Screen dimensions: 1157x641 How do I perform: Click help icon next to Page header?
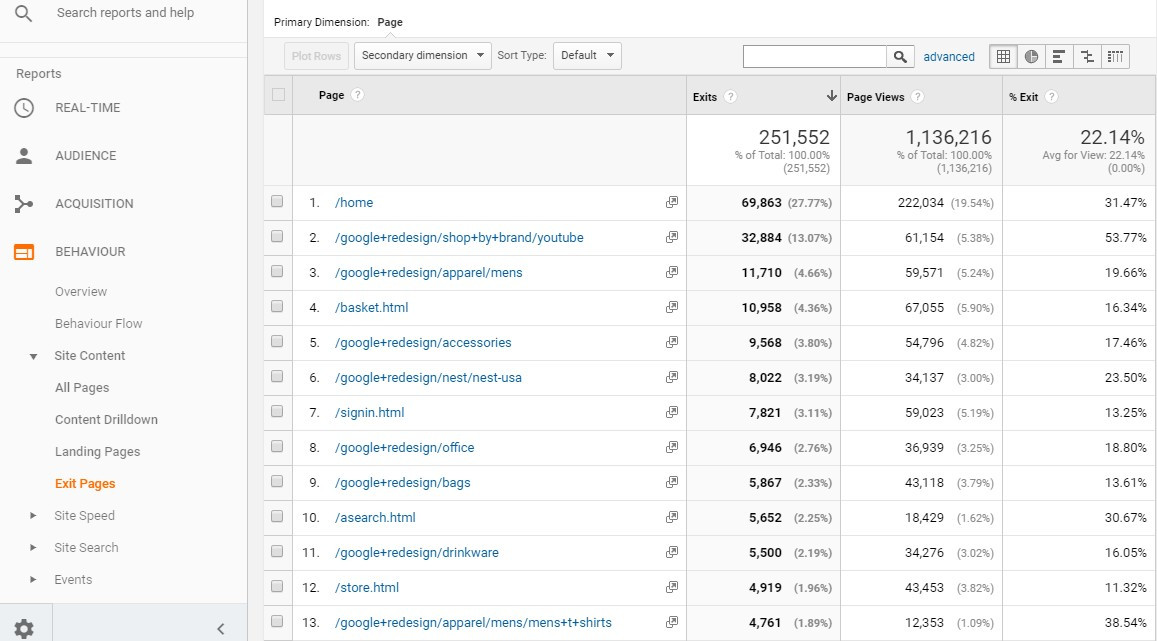tap(357, 95)
